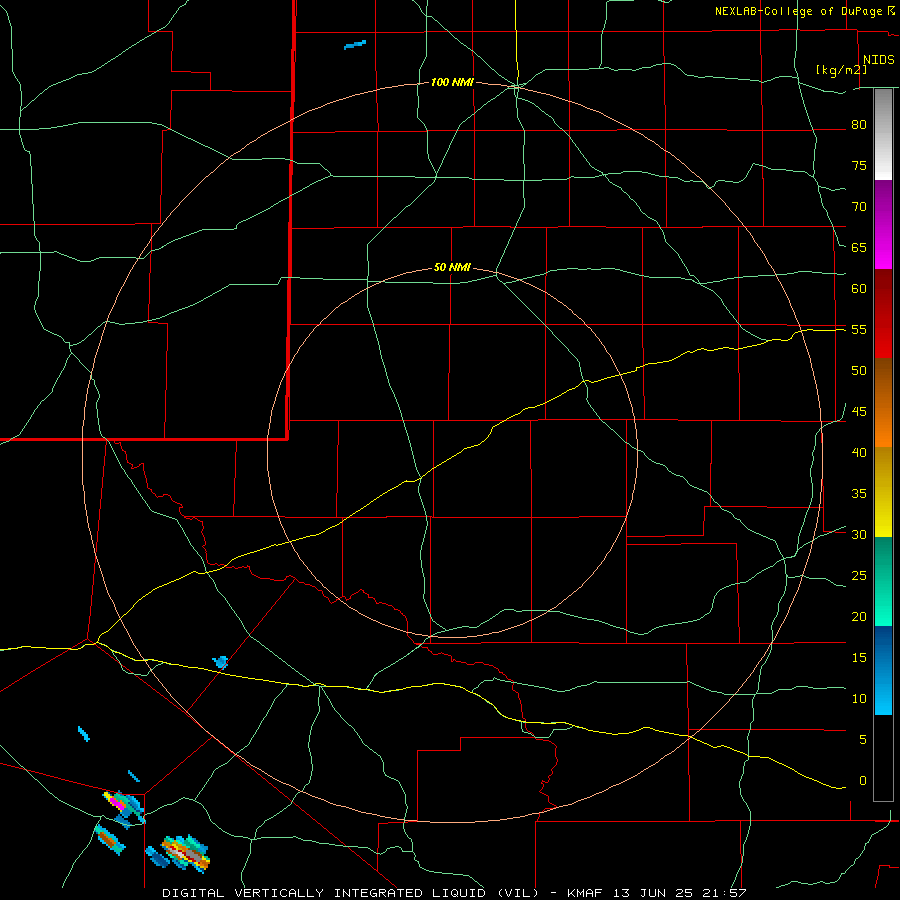The width and height of the screenshot is (900, 900).
Task: Click the 65 value on the VIL scale
Action: tap(859, 247)
